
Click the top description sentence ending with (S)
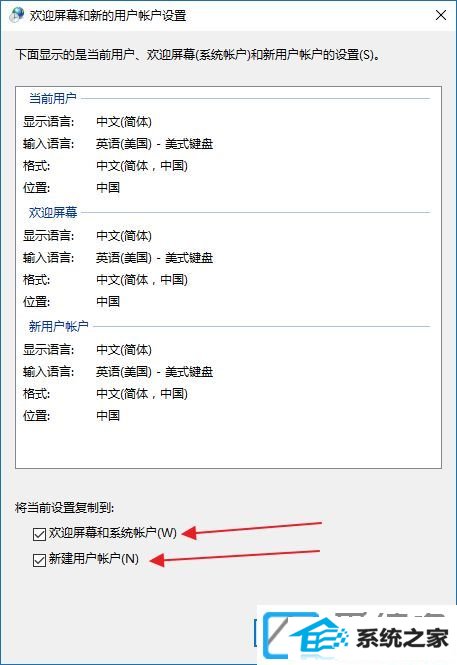click(197, 55)
